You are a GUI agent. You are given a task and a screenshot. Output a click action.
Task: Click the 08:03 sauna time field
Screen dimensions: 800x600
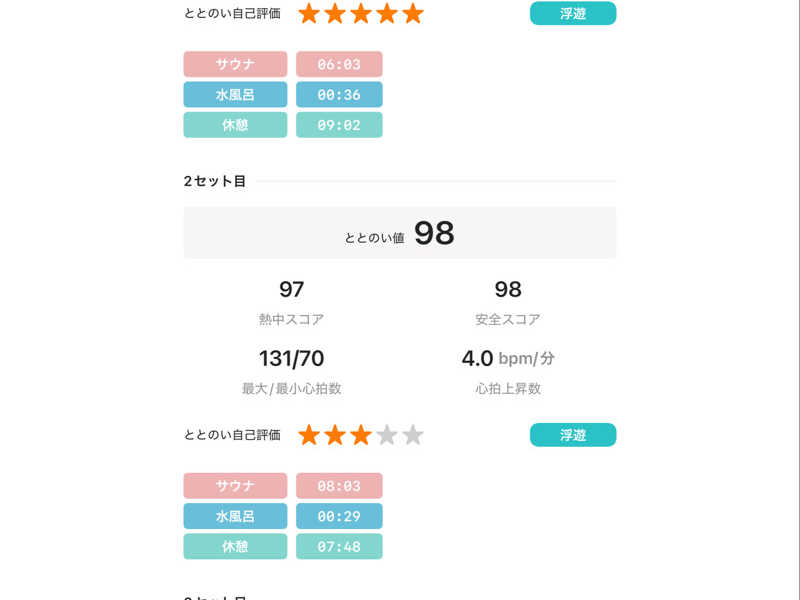click(x=339, y=486)
